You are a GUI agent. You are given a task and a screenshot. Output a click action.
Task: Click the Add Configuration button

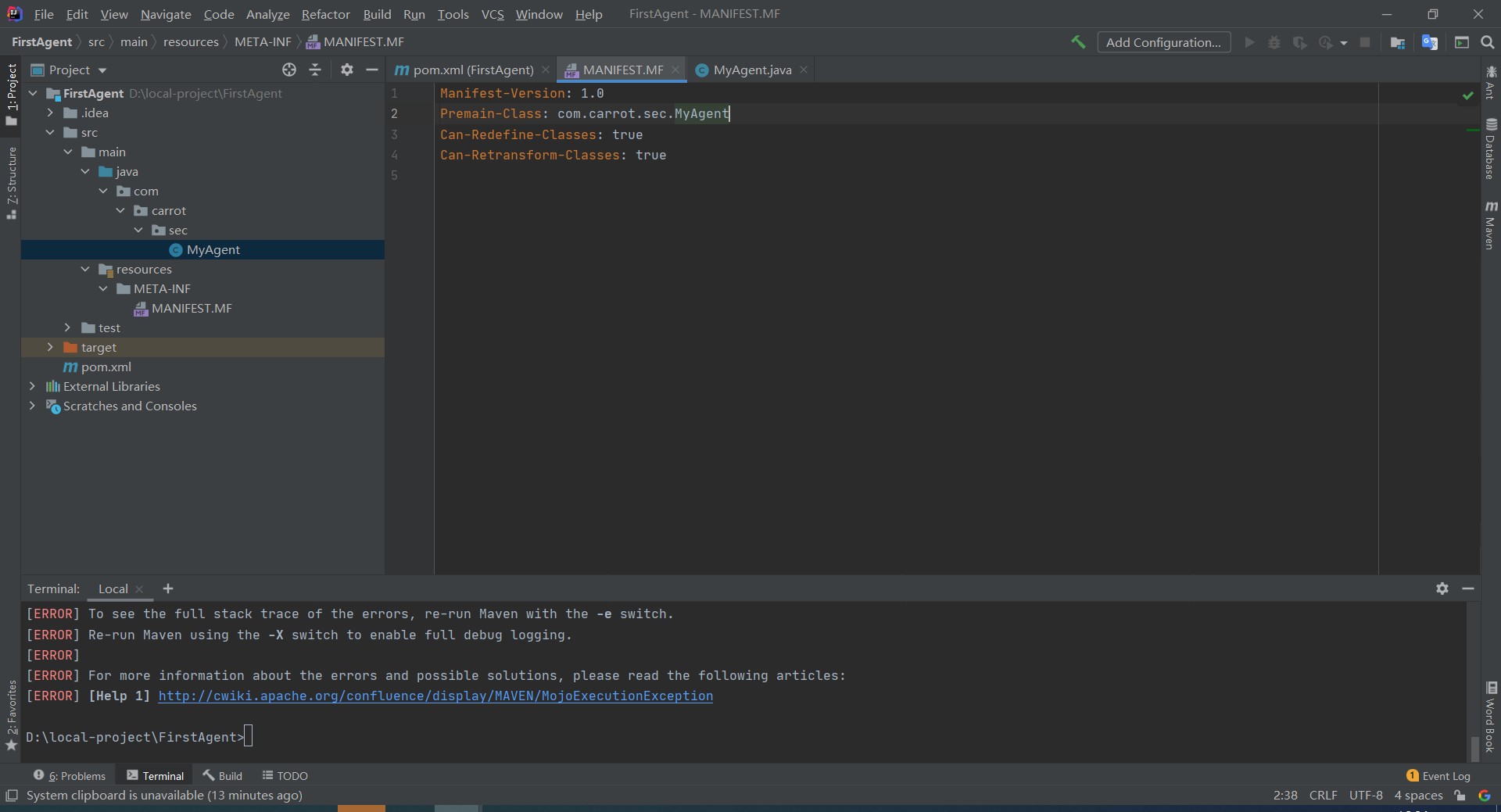click(1163, 42)
